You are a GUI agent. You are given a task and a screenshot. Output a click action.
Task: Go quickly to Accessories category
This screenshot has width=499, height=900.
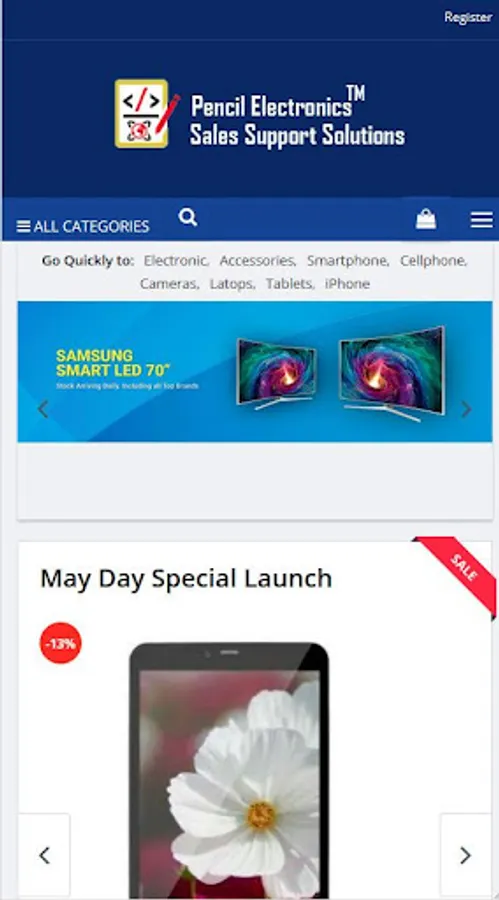[x=257, y=261]
